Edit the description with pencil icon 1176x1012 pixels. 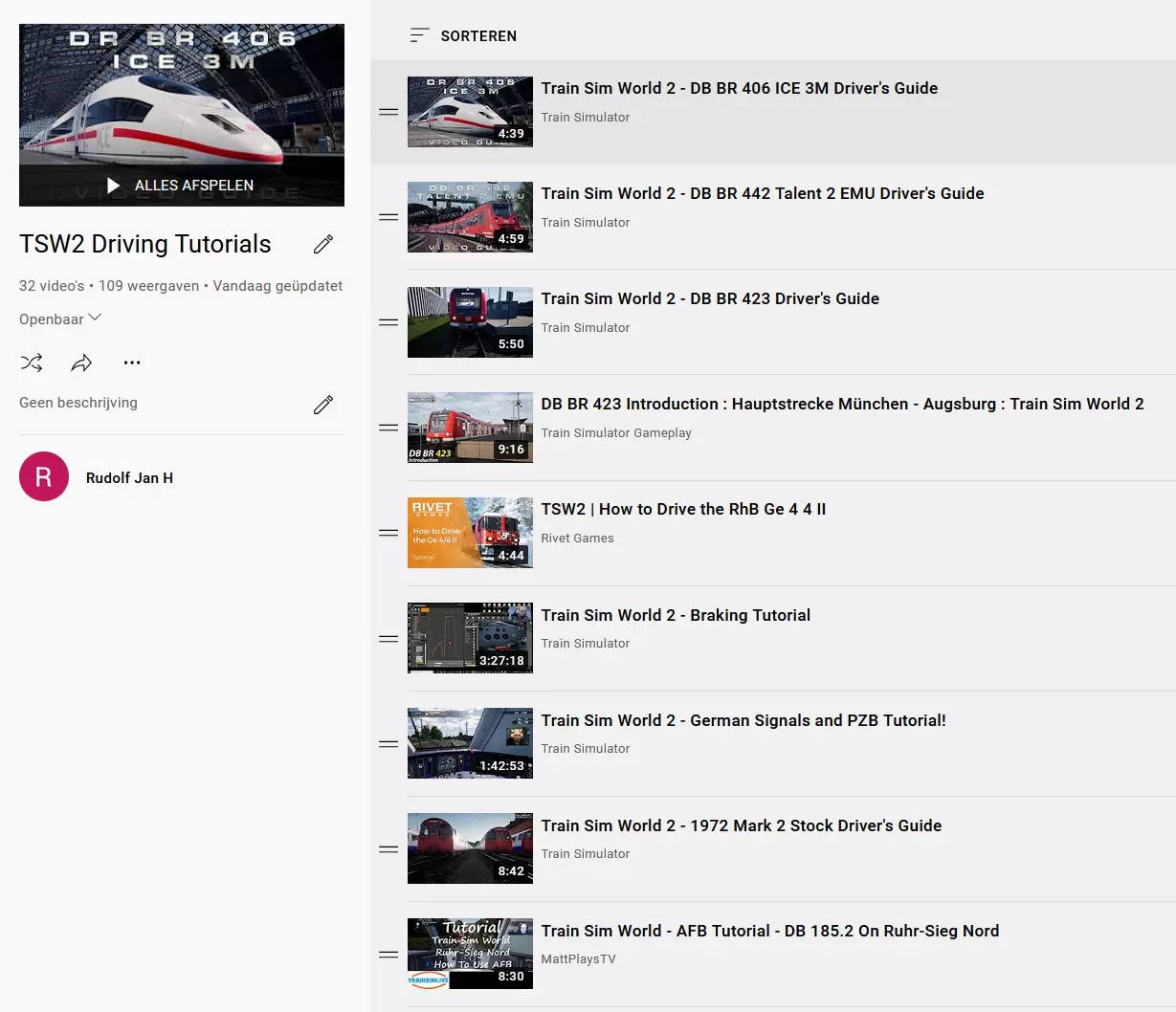[x=323, y=405]
